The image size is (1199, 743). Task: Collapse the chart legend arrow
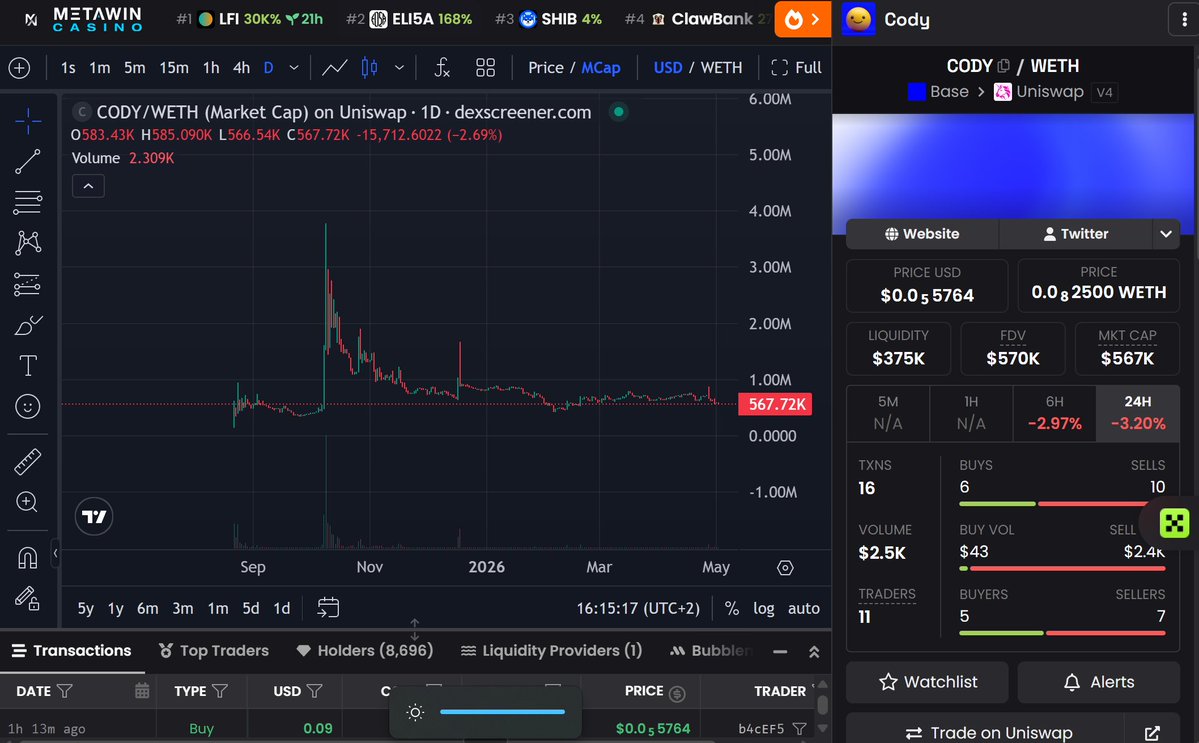(88, 186)
